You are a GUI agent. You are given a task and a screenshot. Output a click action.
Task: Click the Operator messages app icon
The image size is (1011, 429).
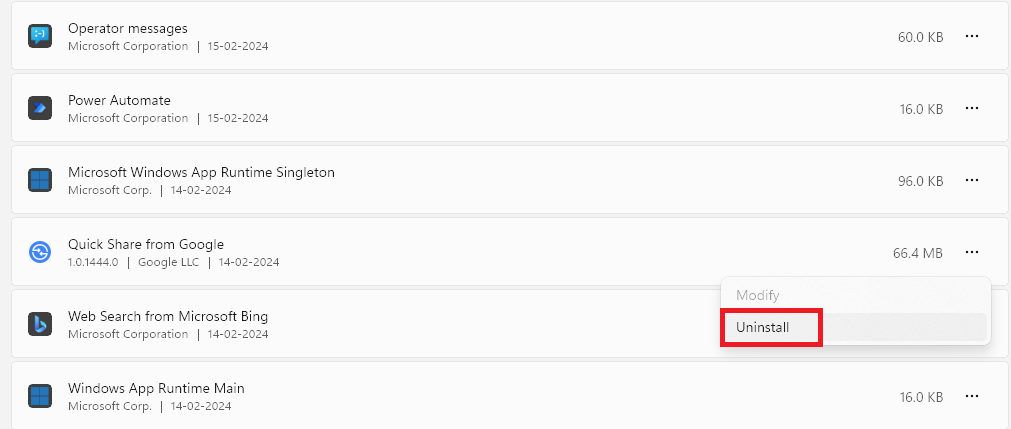pos(40,36)
